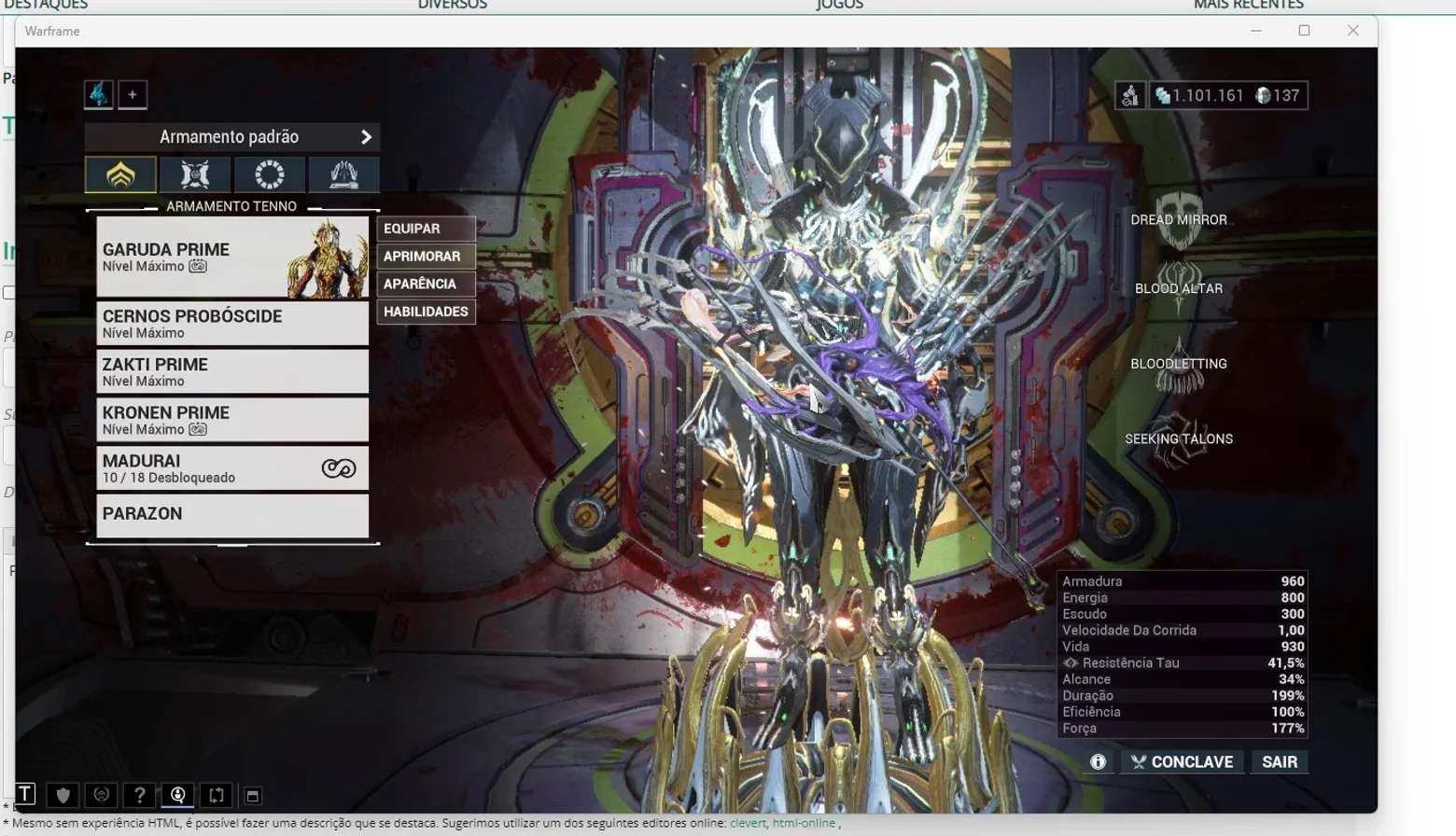Expand the Armamento padrão loadout selector
1456x836 pixels.
click(232, 137)
